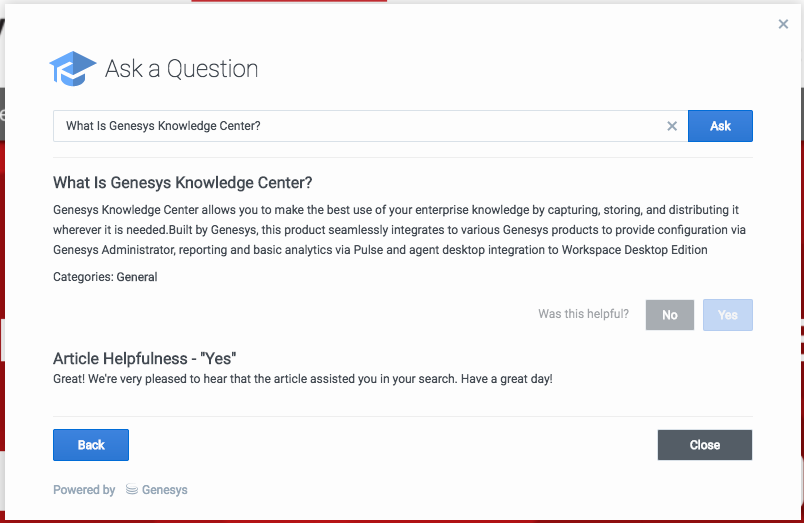804x523 pixels.
Task: Click the "Powered by" footer text
Action: coord(84,490)
